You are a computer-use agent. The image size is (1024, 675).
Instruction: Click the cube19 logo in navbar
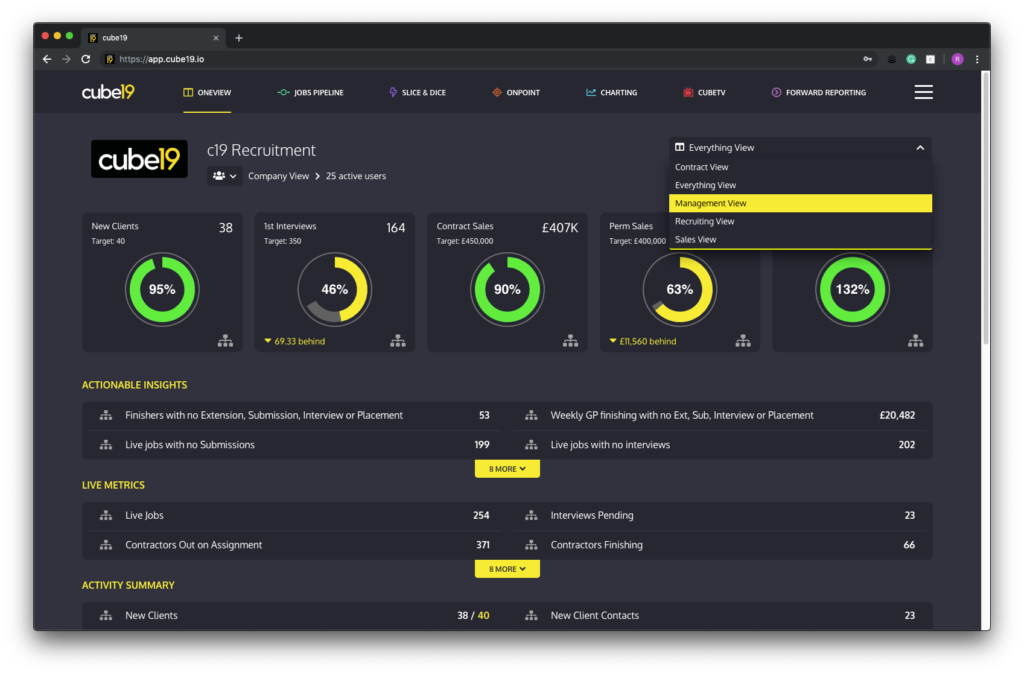tap(108, 92)
